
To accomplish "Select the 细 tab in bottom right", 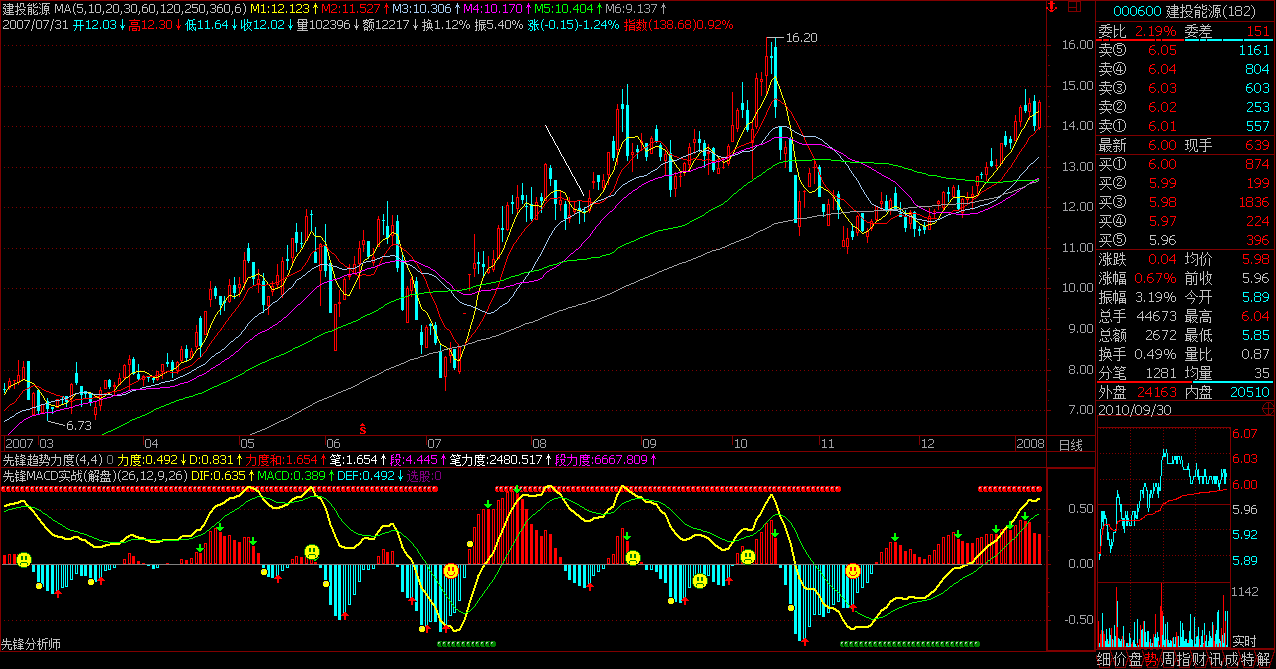I will pos(1104,659).
